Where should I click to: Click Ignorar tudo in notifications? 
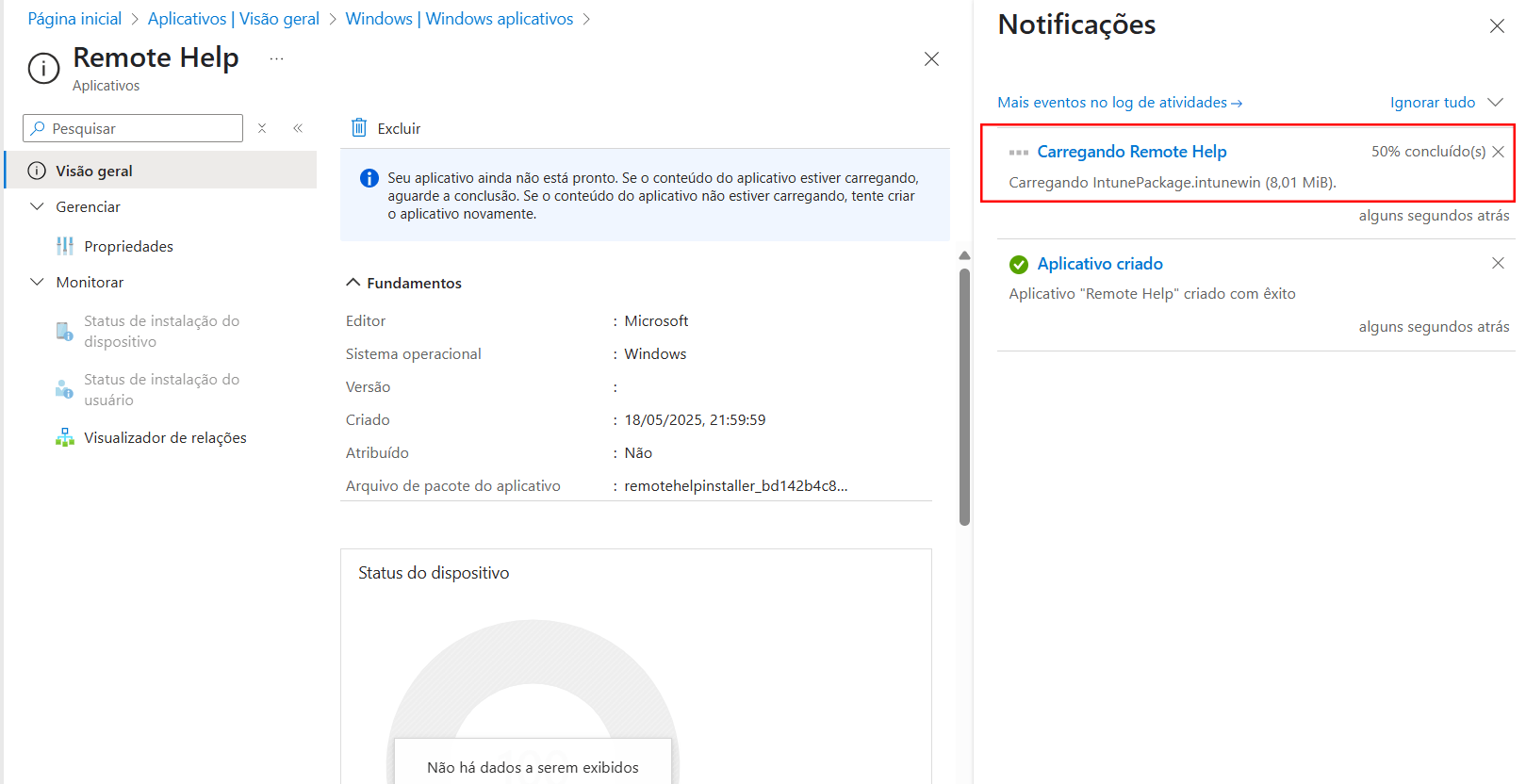[x=1433, y=102]
